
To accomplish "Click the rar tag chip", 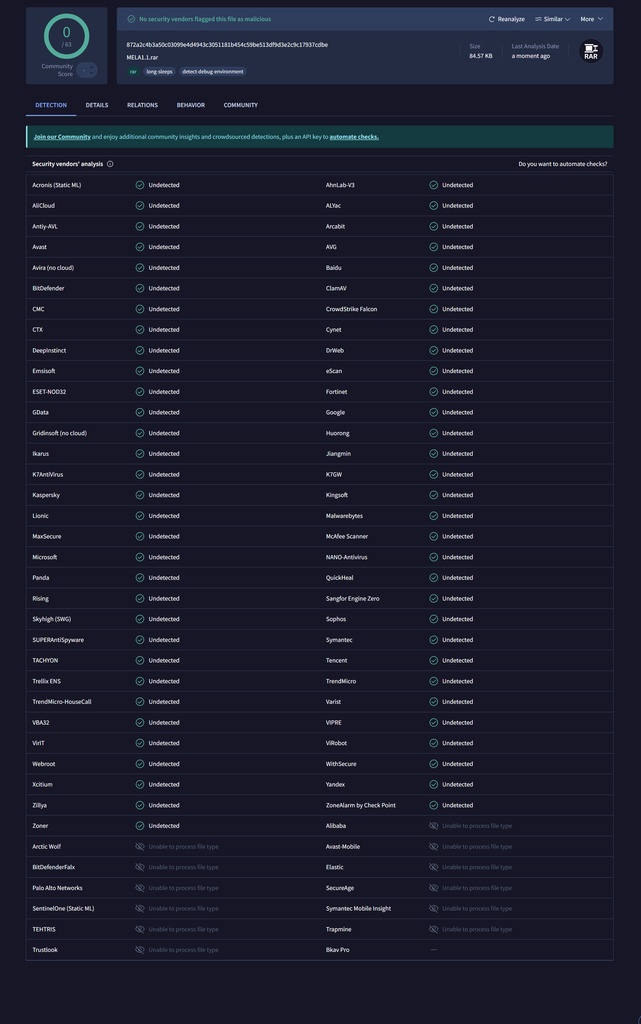I will [x=133, y=72].
